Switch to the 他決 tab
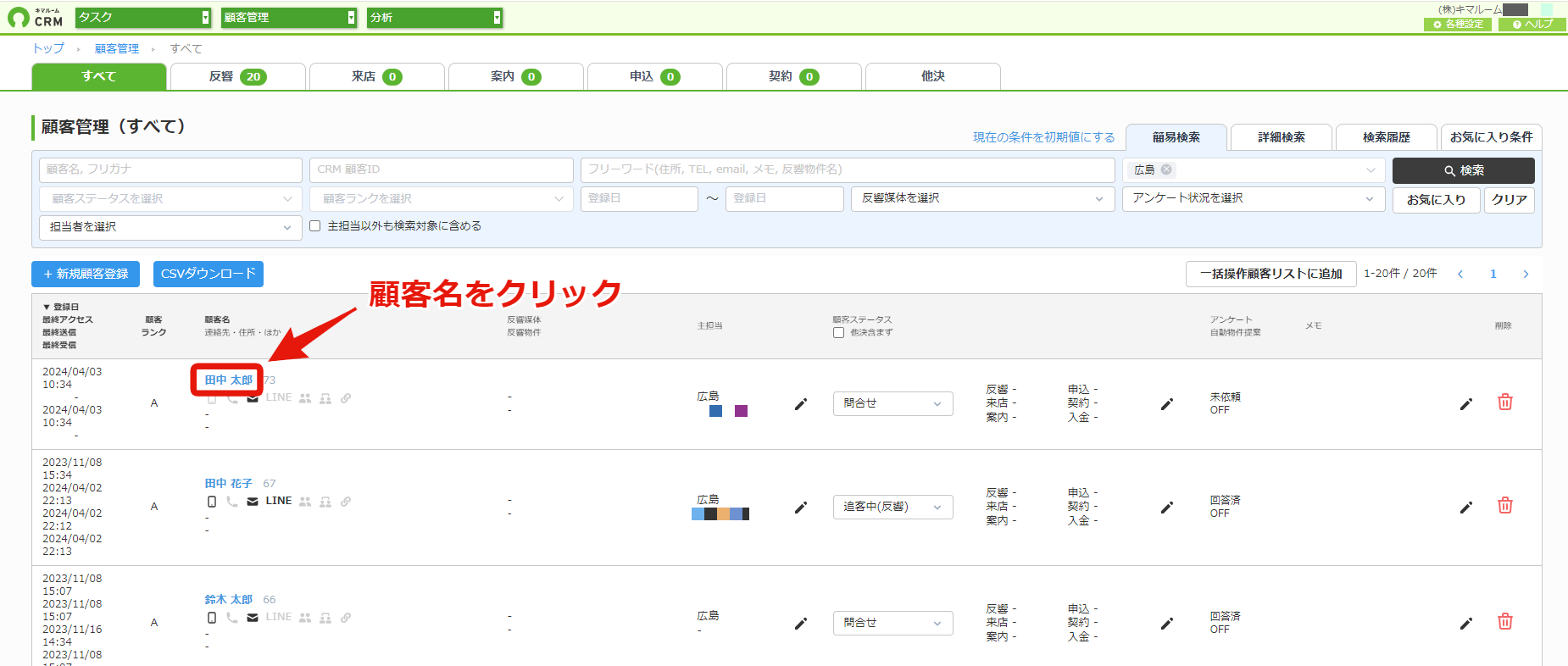This screenshot has width=1568, height=666. (x=932, y=76)
